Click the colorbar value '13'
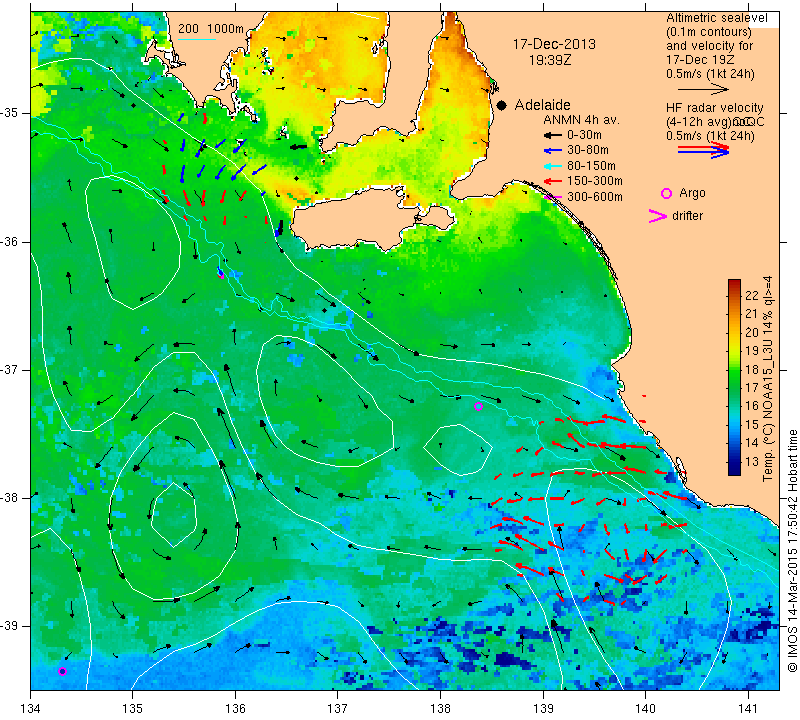 point(752,462)
